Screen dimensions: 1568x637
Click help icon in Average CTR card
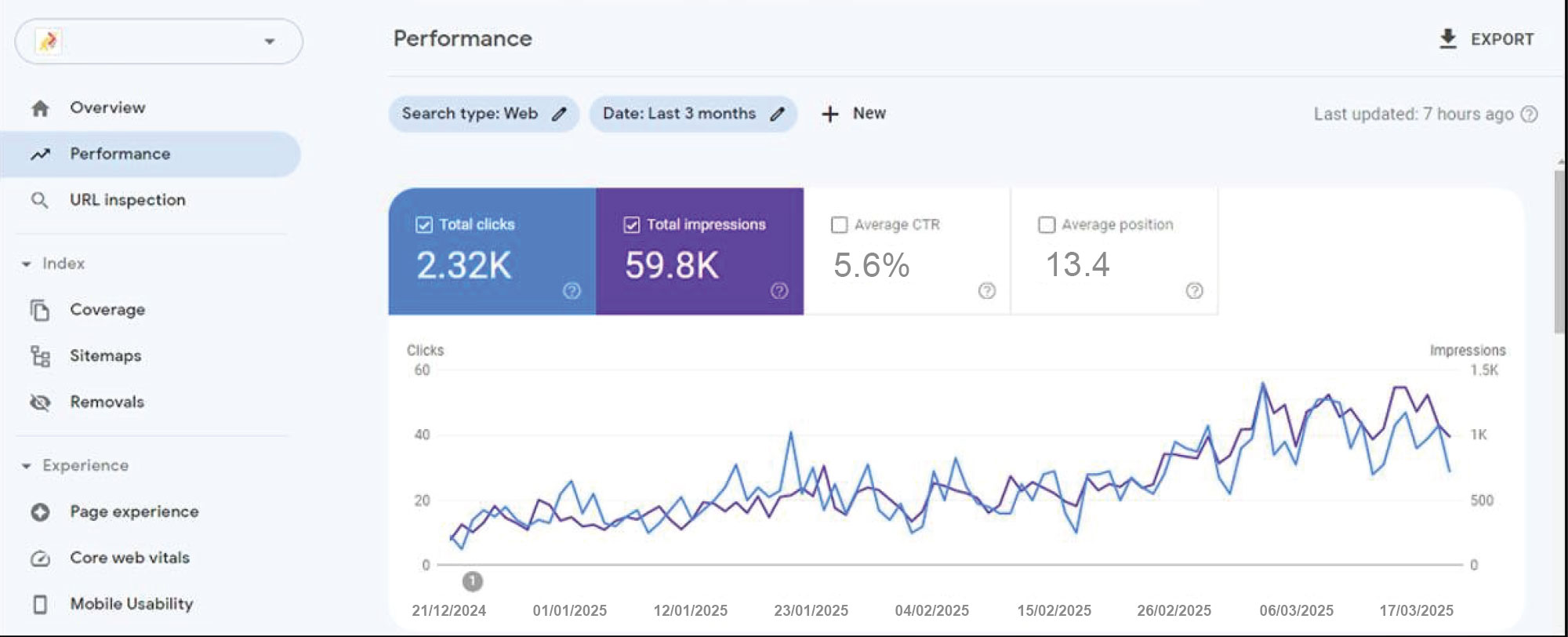point(986,291)
